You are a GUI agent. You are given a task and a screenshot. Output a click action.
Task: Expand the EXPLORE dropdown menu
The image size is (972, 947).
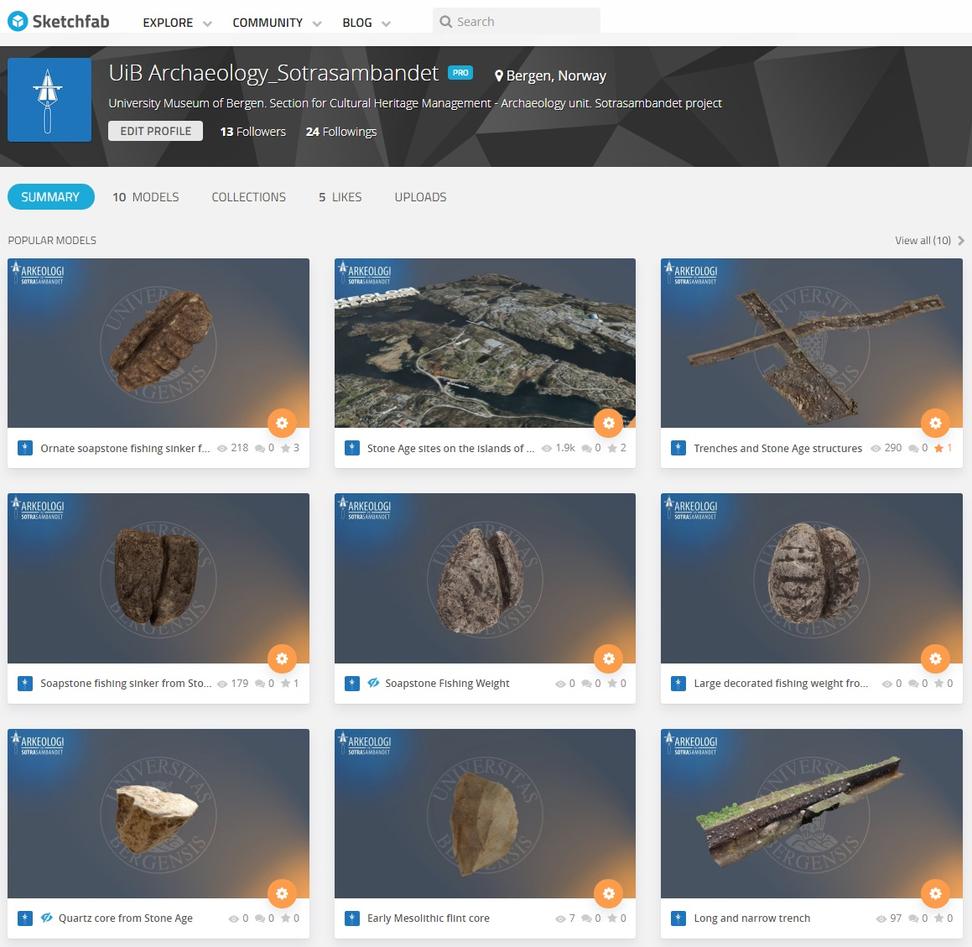pyautogui.click(x=168, y=22)
